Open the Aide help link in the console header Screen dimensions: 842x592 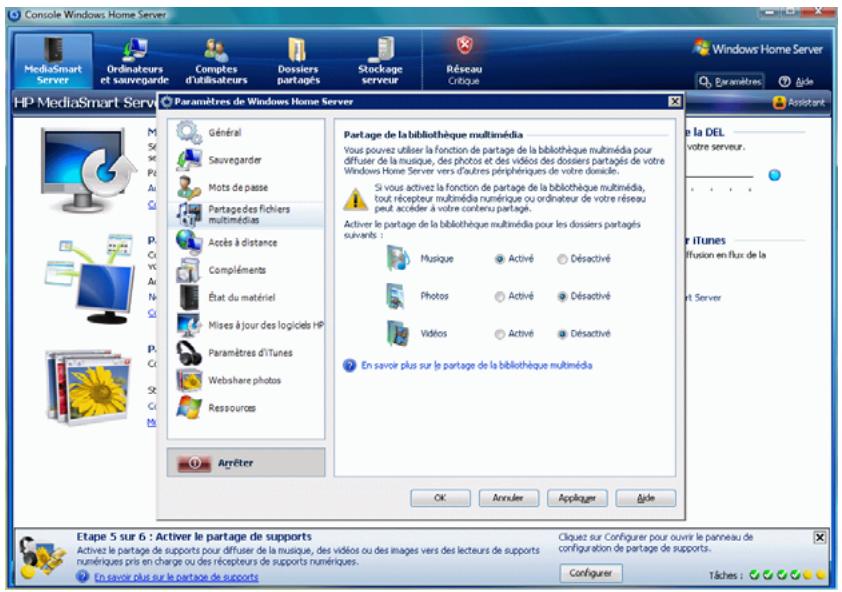coord(796,82)
